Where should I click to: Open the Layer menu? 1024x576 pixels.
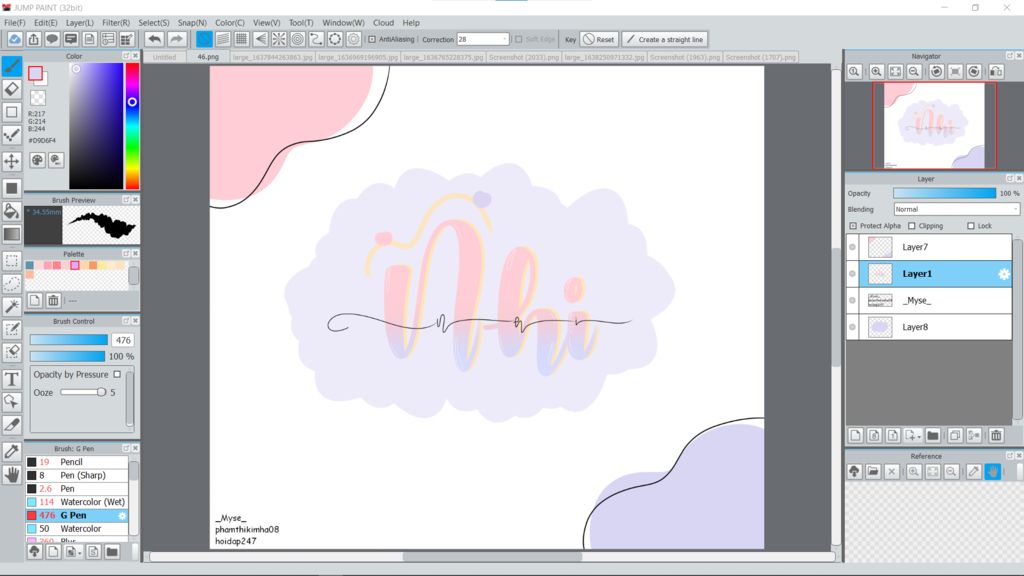[x=80, y=23]
